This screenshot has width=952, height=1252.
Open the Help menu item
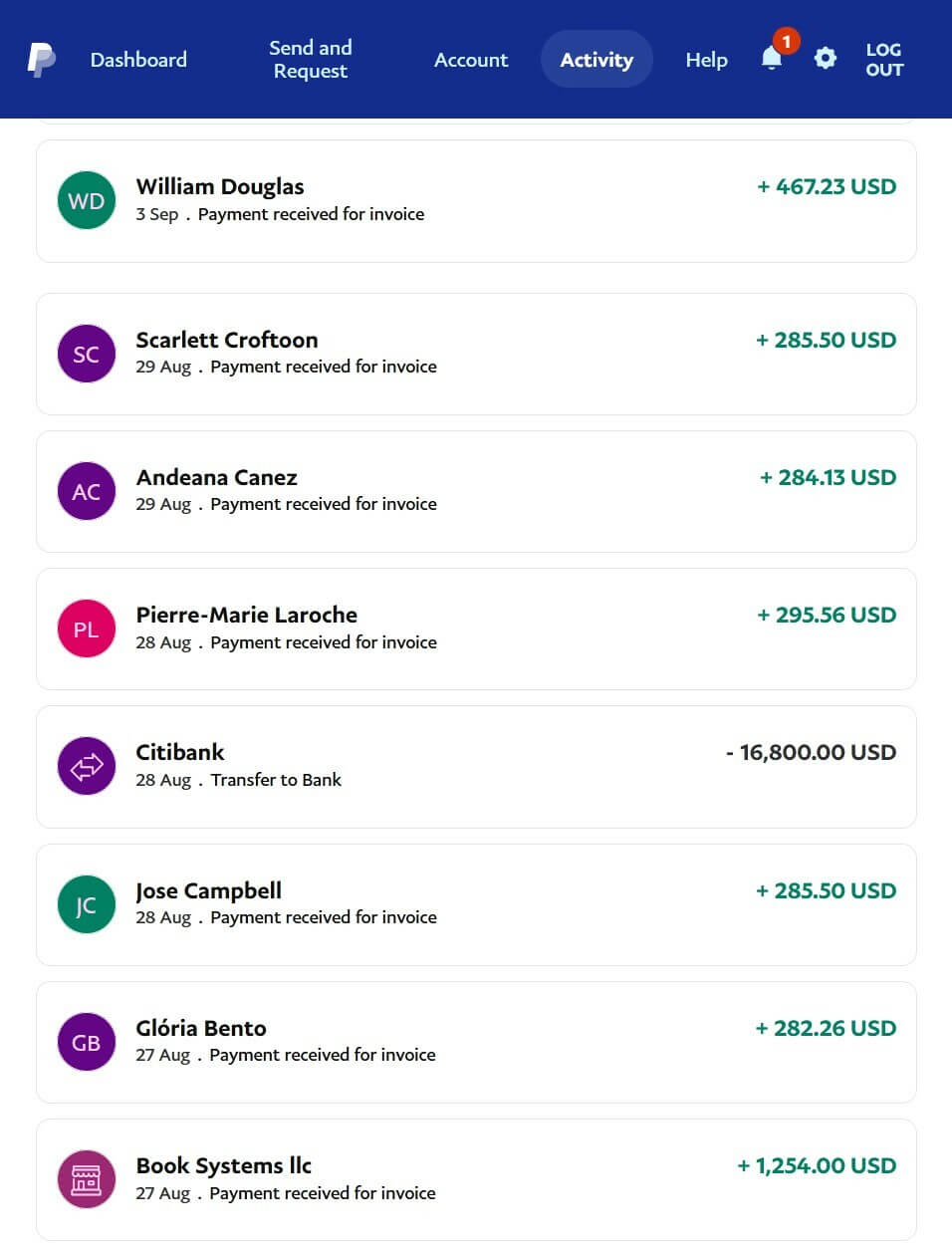point(707,60)
